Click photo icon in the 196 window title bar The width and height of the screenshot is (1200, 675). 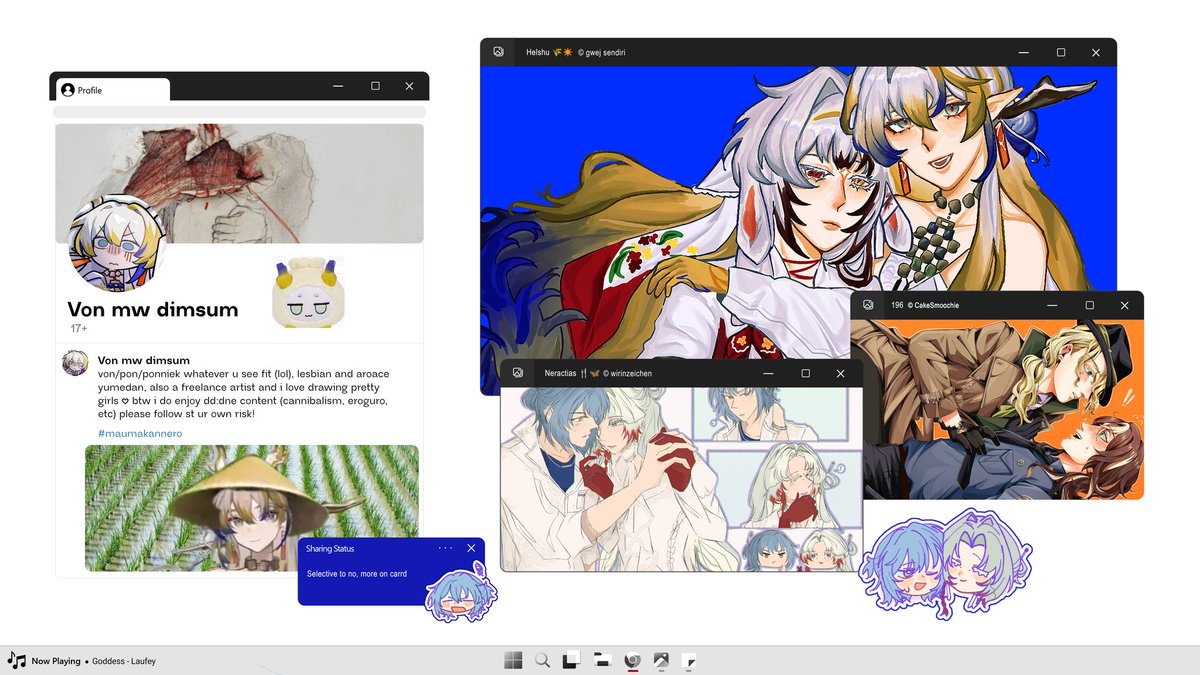point(868,305)
